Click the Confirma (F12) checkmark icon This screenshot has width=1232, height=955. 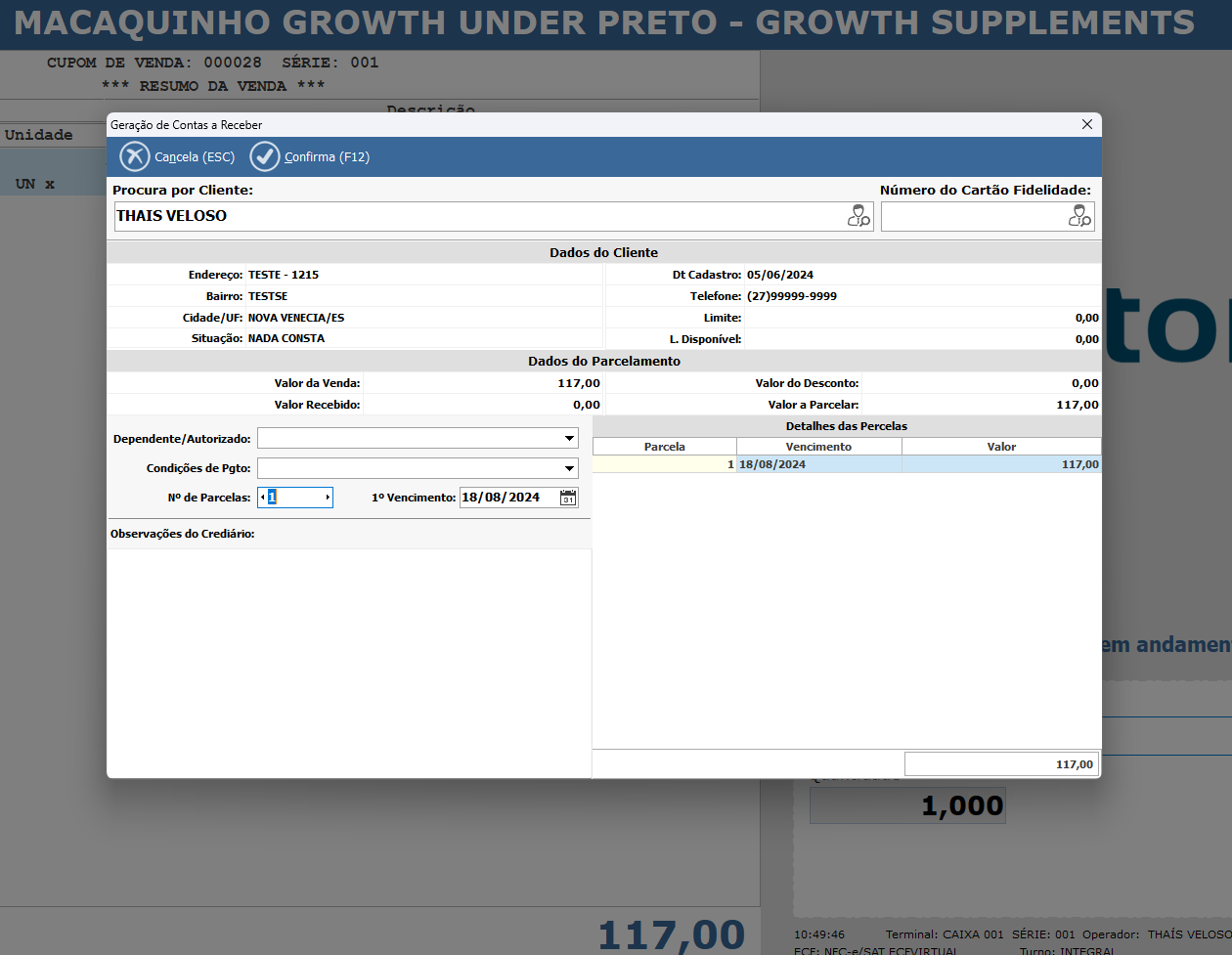[x=265, y=156]
